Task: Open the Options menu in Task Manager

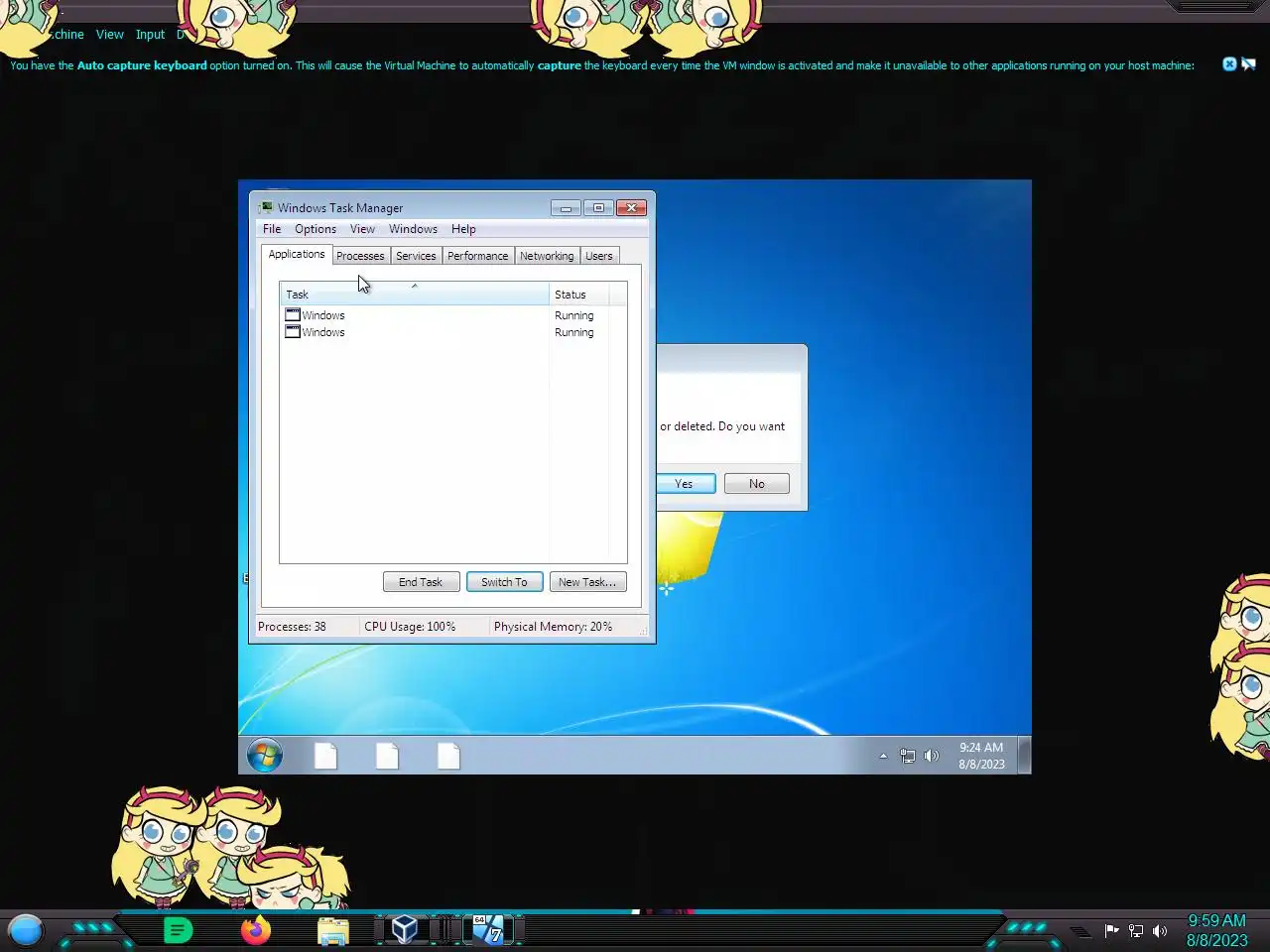Action: (x=316, y=229)
